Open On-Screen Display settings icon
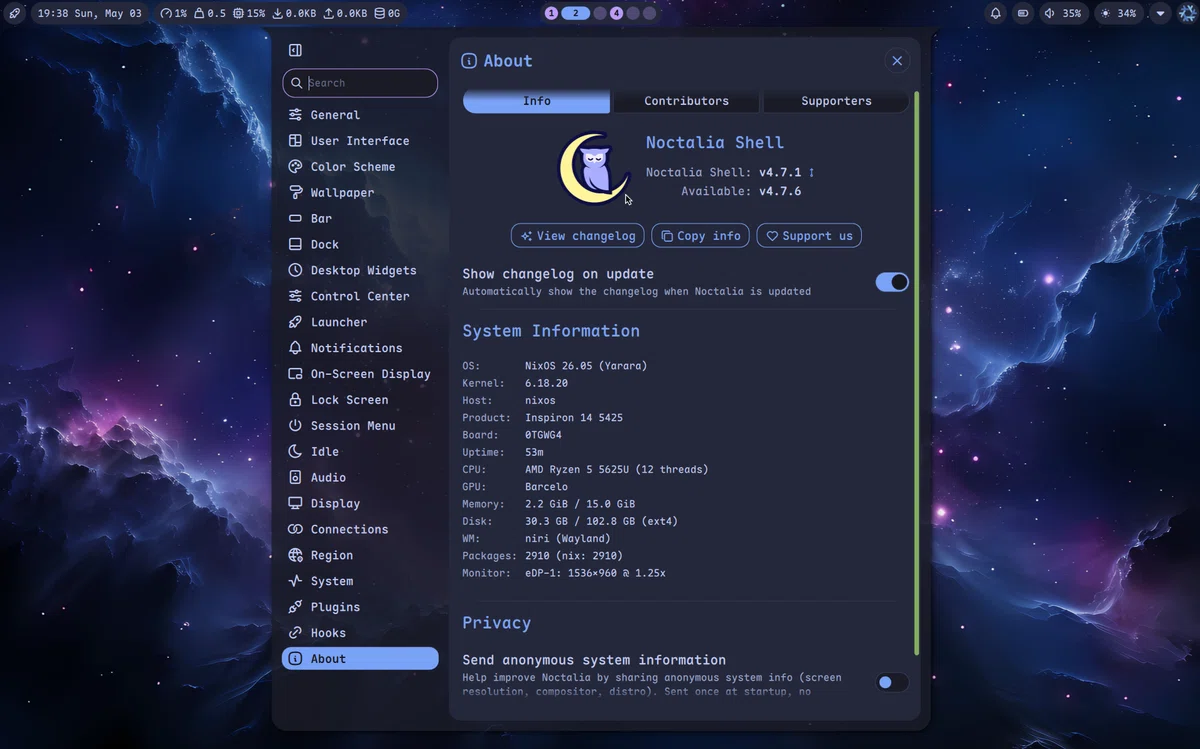Image resolution: width=1200 pixels, height=749 pixels. [x=295, y=374]
